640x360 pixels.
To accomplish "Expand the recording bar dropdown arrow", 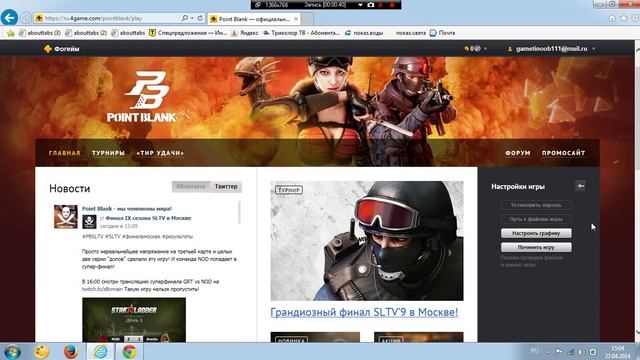I will [x=360, y=5].
